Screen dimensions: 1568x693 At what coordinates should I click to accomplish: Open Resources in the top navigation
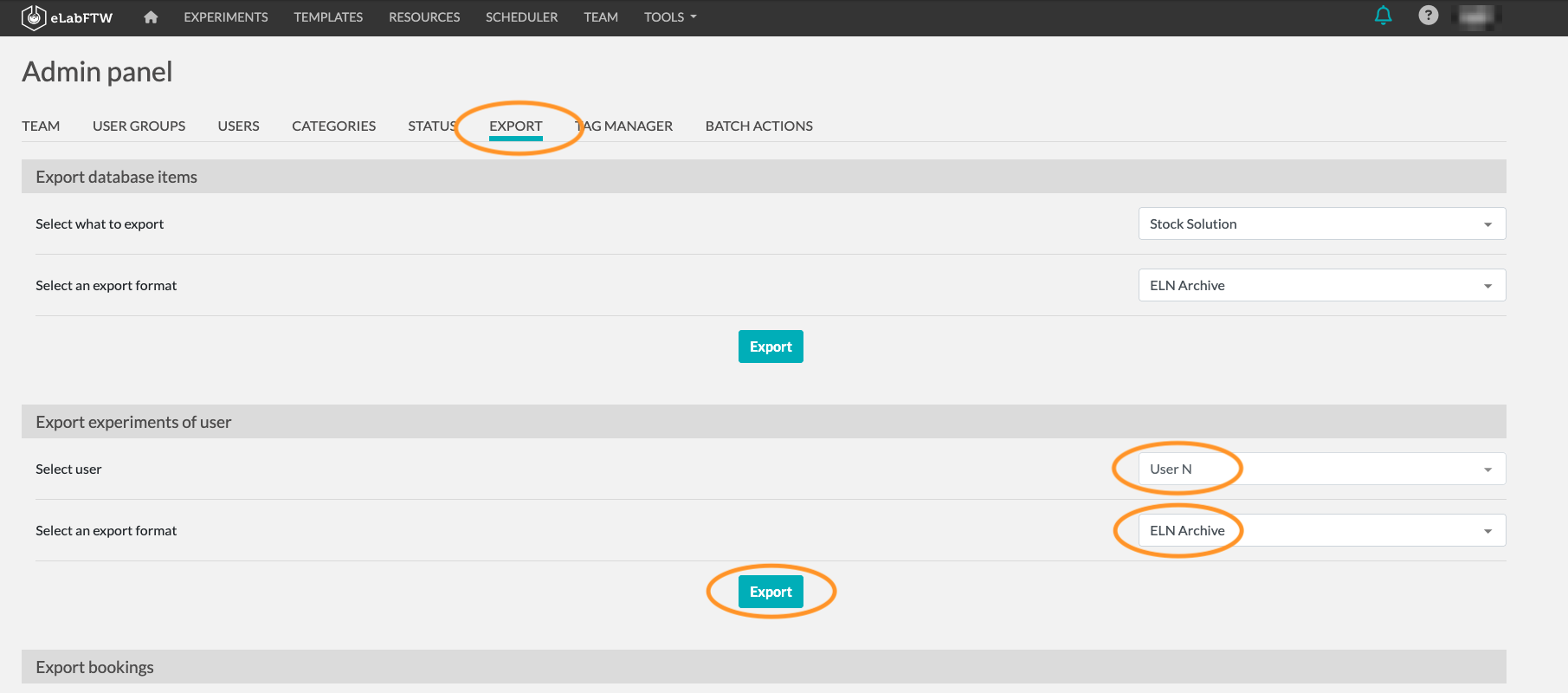(424, 17)
